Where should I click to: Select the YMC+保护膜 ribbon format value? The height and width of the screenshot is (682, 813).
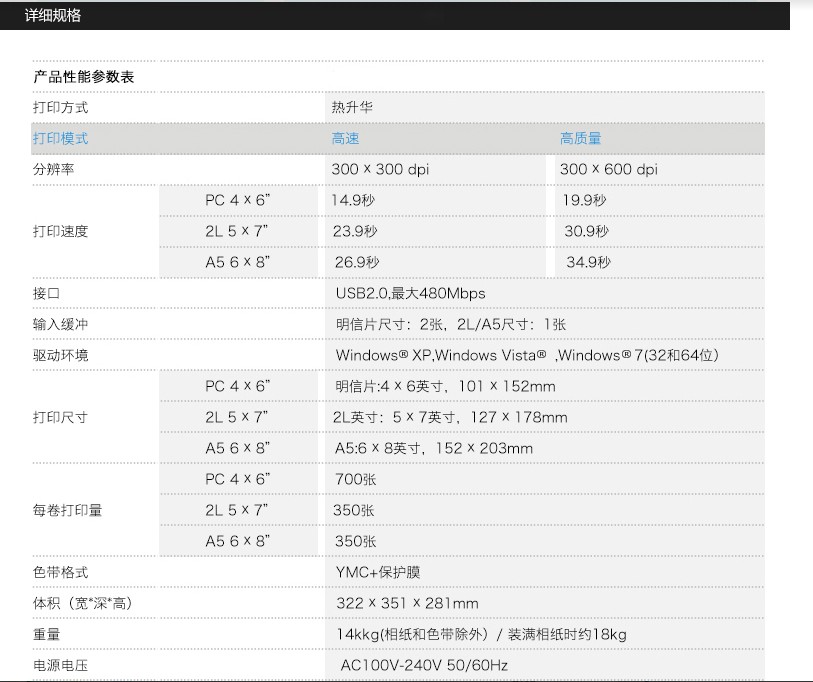point(378,573)
